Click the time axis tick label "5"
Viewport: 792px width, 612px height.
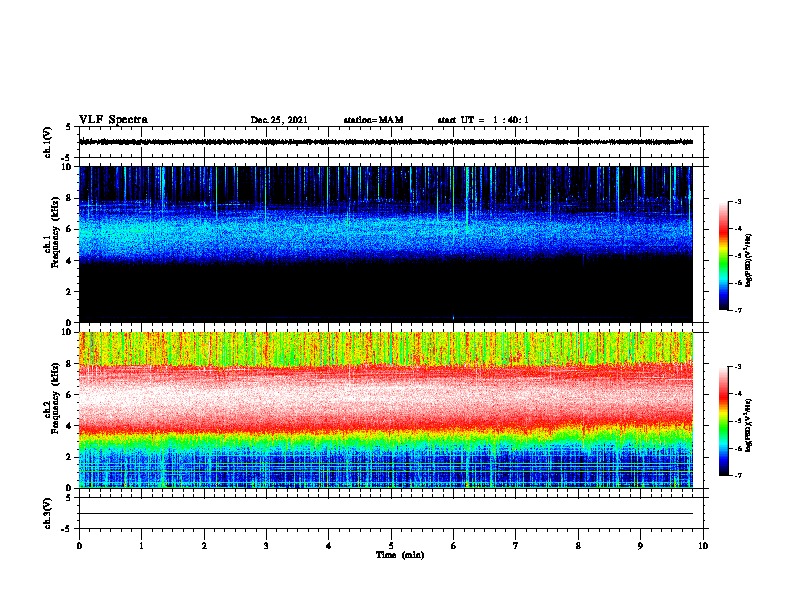[391, 546]
